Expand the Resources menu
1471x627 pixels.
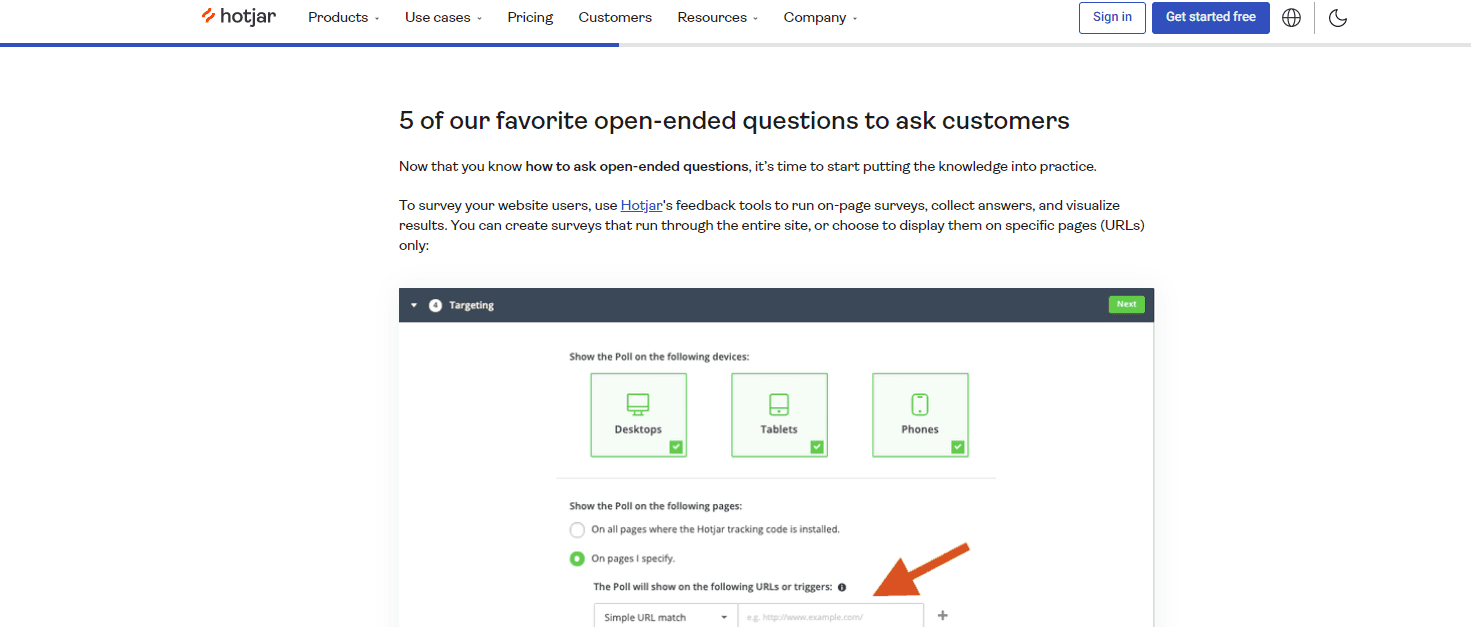click(717, 18)
